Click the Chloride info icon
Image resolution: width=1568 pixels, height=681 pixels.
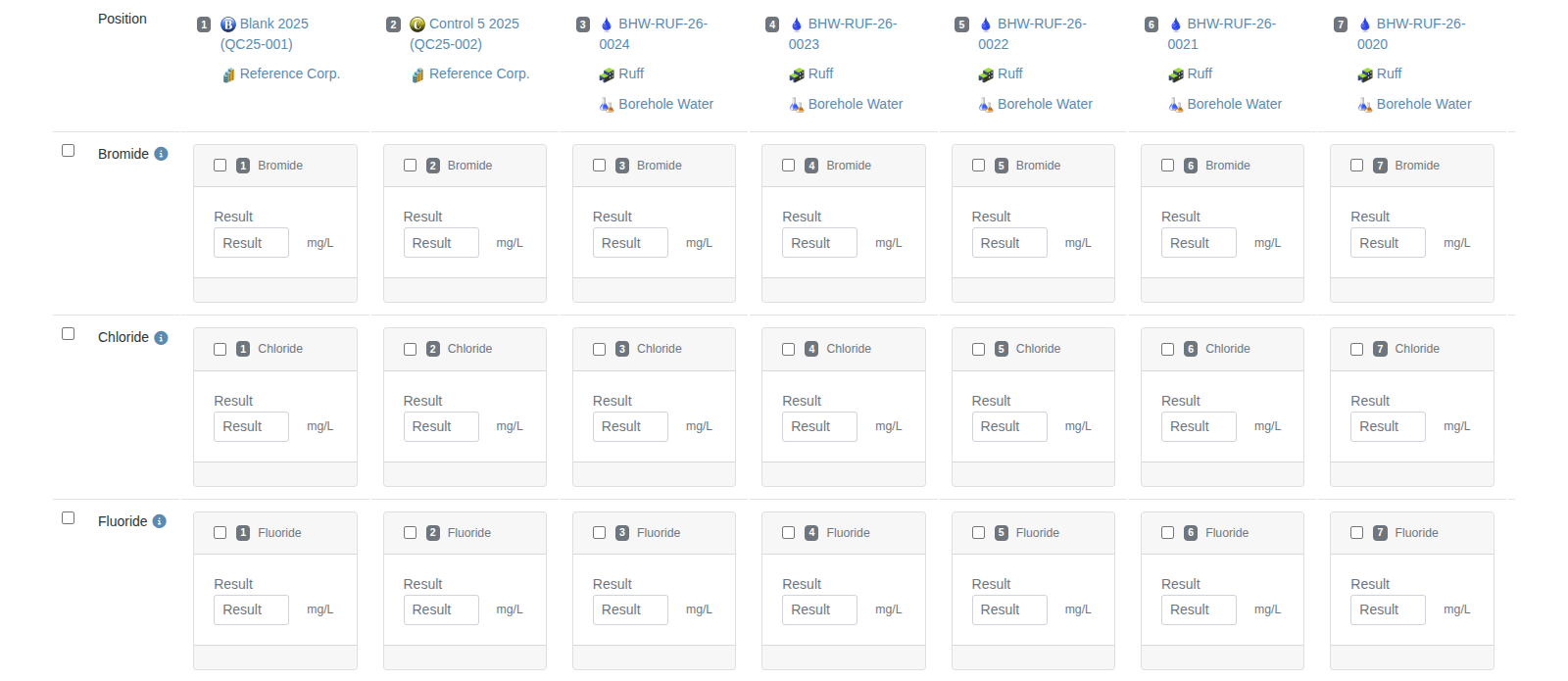click(161, 338)
